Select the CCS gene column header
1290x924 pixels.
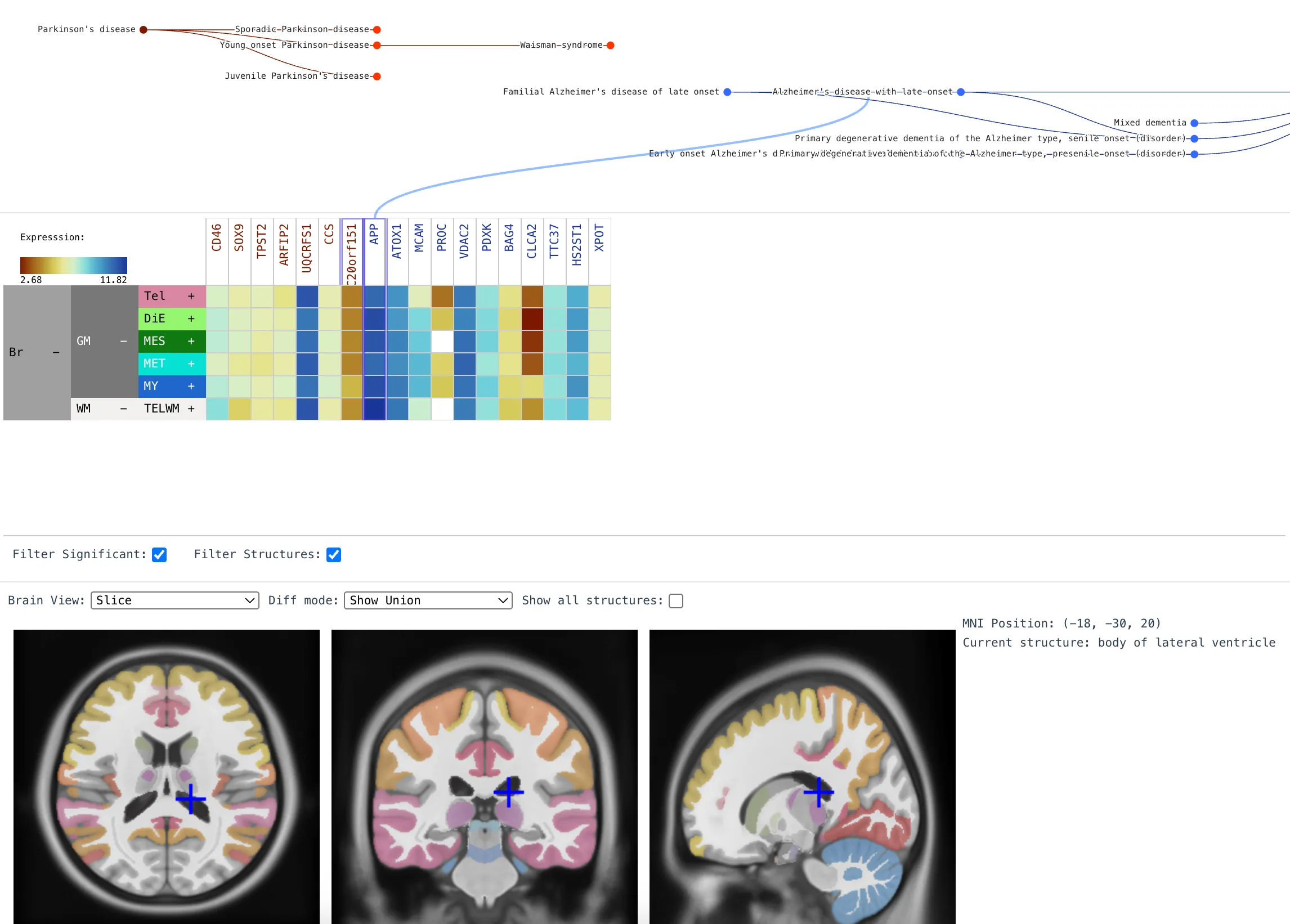pos(330,252)
